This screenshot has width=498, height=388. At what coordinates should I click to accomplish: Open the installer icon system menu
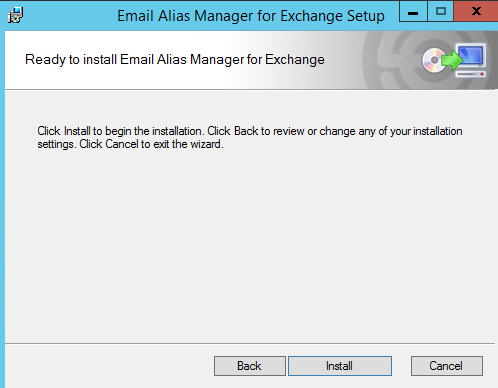[x=15, y=15]
